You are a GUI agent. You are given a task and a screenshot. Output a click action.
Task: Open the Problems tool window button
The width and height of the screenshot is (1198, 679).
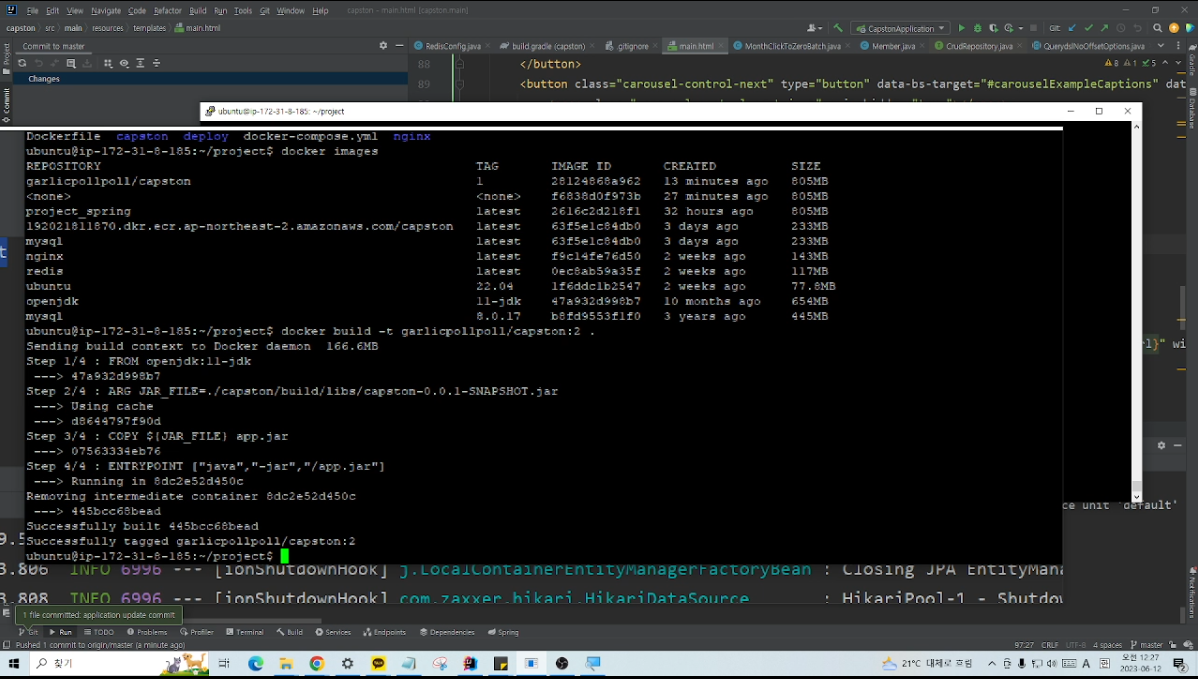click(147, 632)
